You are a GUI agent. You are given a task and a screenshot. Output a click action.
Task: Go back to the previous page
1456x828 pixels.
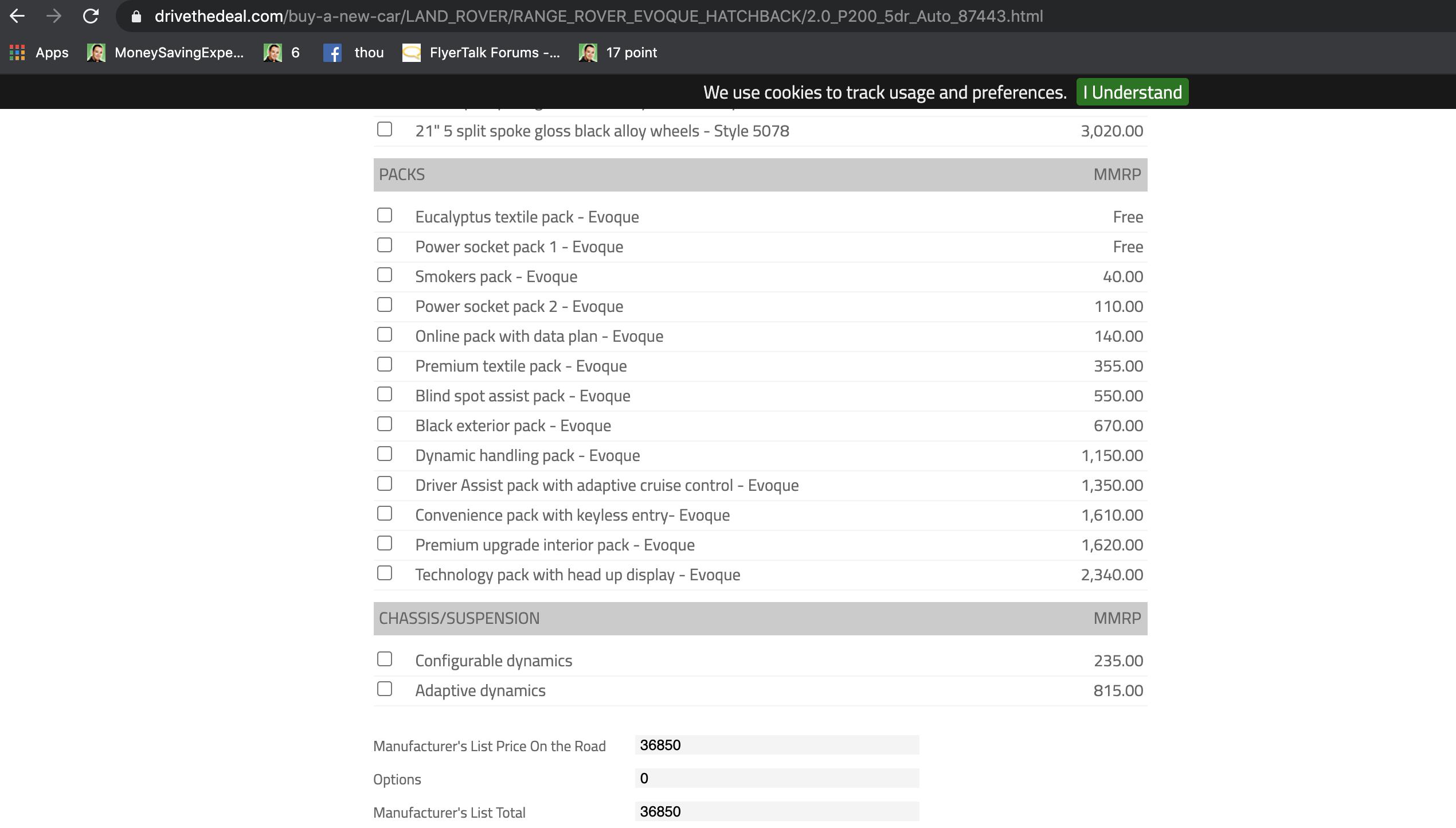tap(17, 16)
